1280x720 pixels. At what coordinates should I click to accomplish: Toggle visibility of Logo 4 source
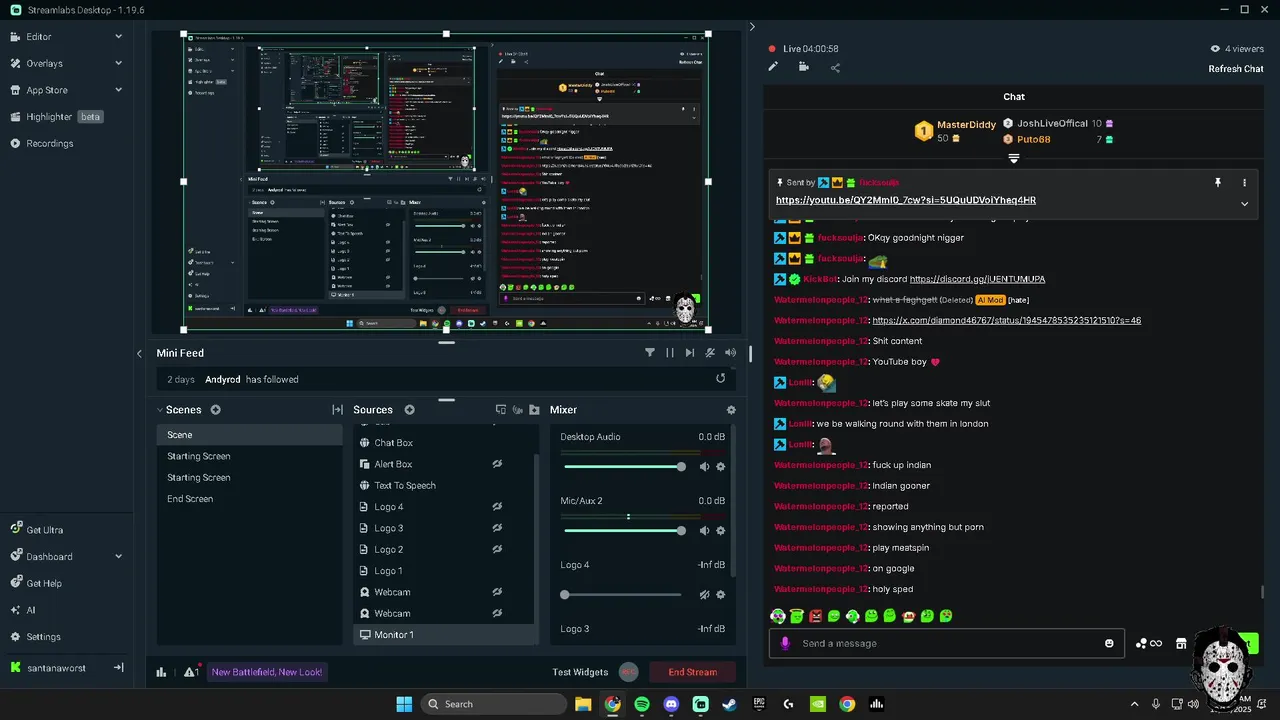[x=497, y=507]
